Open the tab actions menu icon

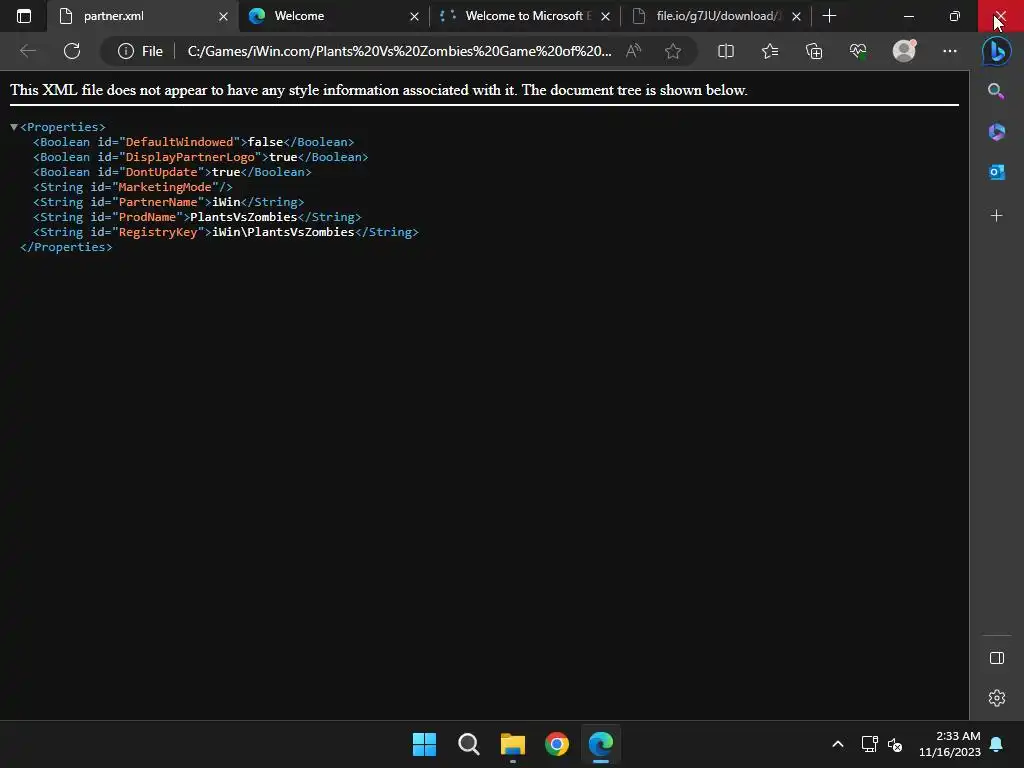[24, 16]
